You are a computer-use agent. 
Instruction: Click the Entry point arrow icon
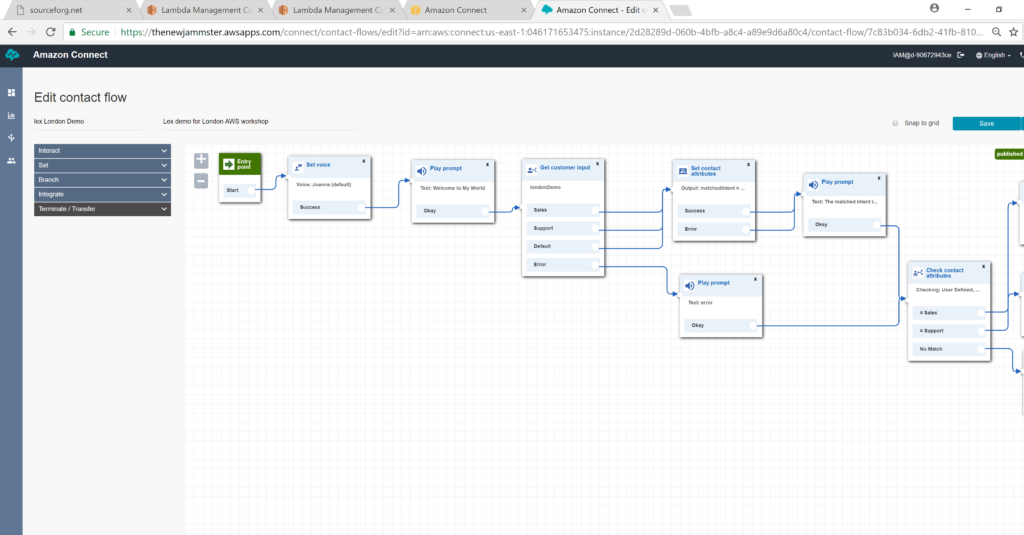tap(229, 165)
